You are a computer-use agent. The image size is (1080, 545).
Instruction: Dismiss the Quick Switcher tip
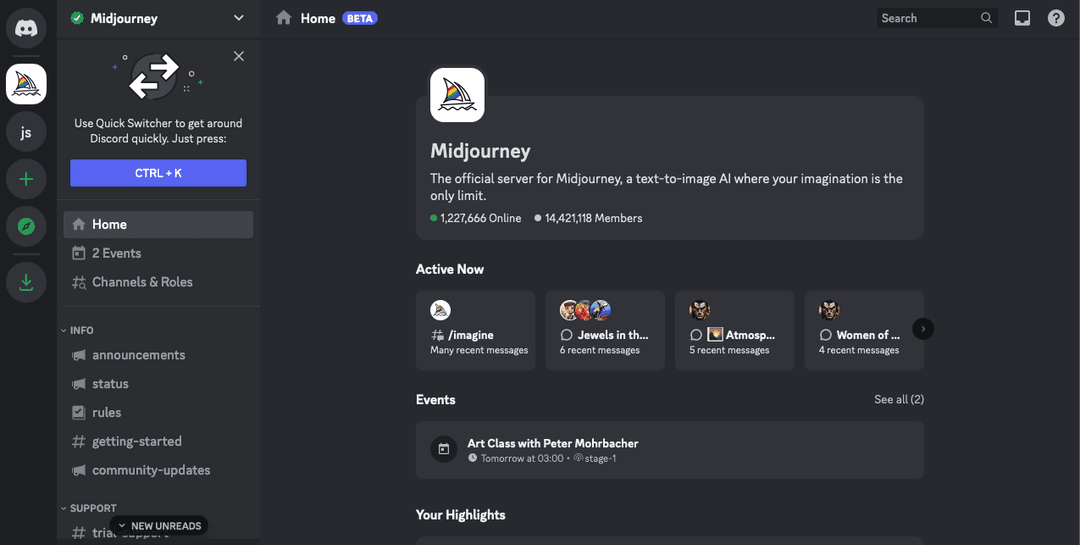239,56
